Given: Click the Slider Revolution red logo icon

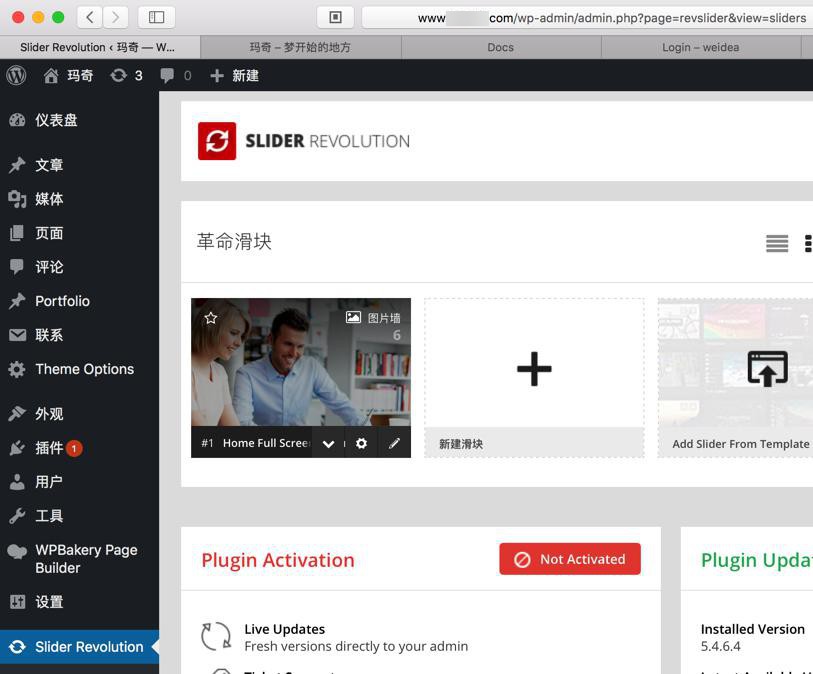Looking at the screenshot, I should [x=217, y=141].
